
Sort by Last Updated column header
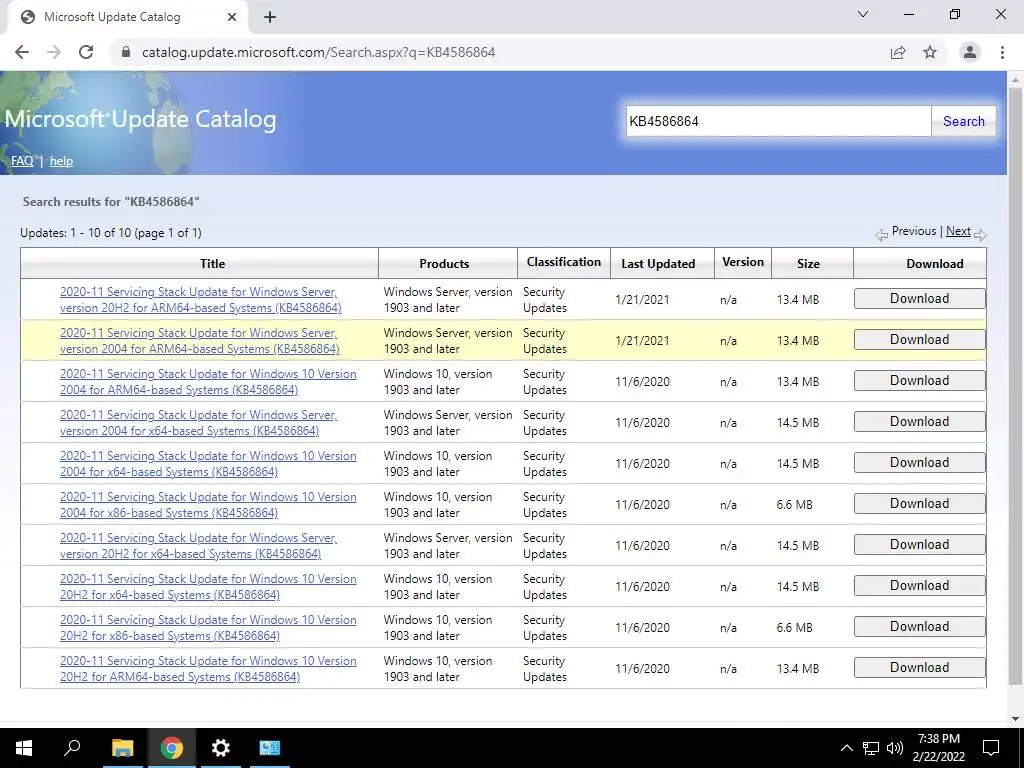pos(658,263)
